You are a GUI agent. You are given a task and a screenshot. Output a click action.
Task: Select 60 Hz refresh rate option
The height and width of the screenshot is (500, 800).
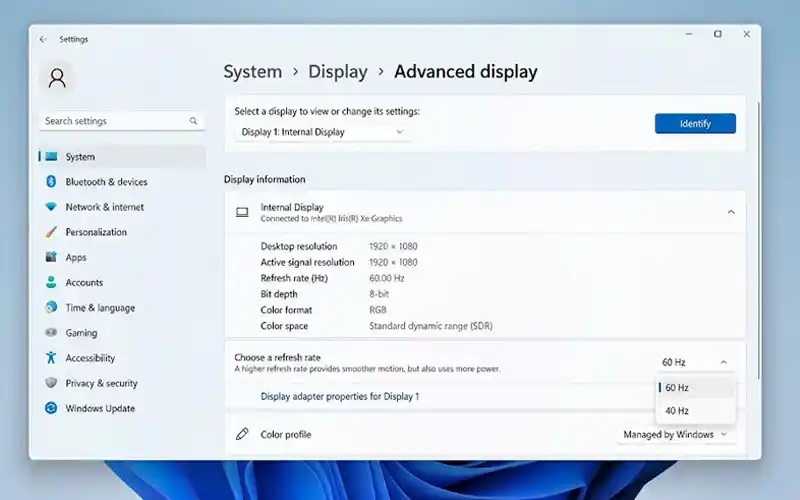tap(696, 388)
